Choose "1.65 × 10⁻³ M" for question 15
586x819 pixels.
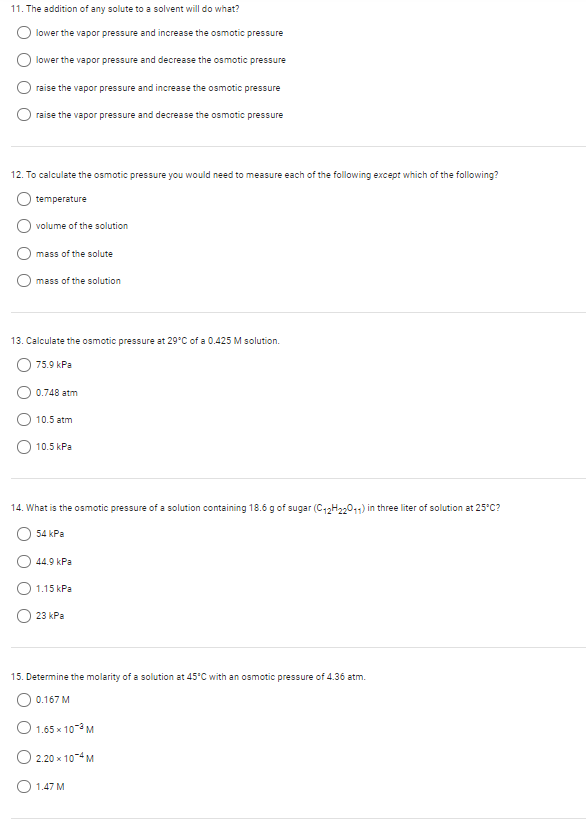click(22, 729)
